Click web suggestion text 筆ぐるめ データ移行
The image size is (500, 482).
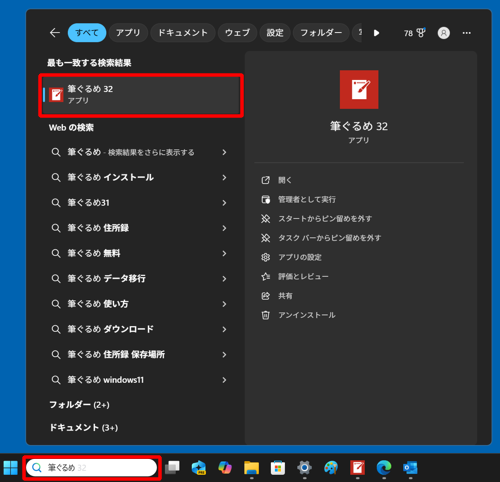(107, 279)
